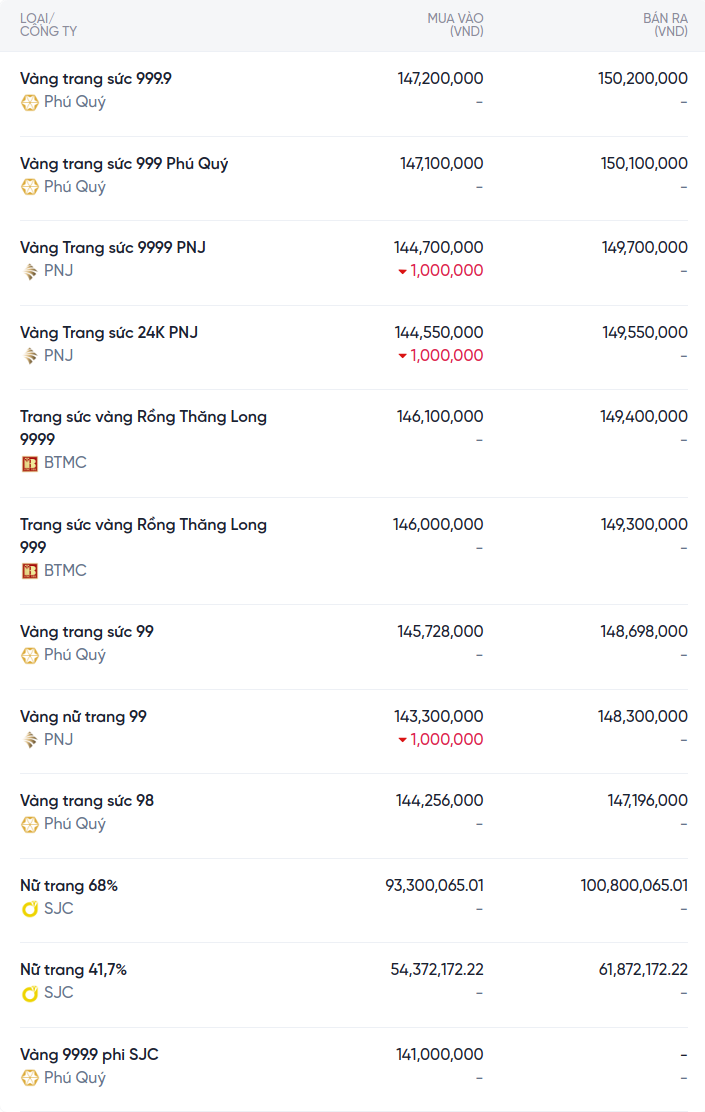Click the PNJ logo under Vàng Trang sức 9999 PNJ
Viewport: 705px width, 1112px height.
click(x=30, y=271)
